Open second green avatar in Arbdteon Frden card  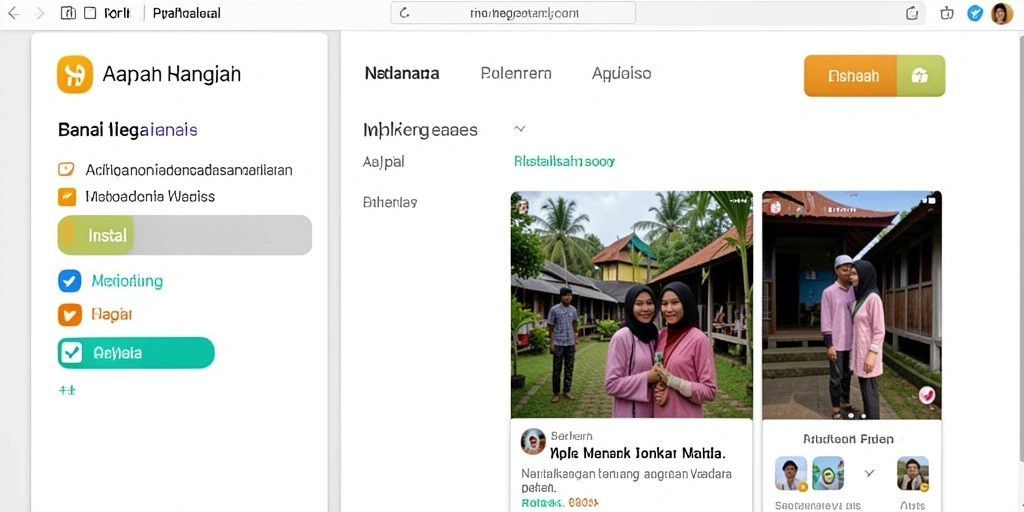pyautogui.click(x=827, y=473)
